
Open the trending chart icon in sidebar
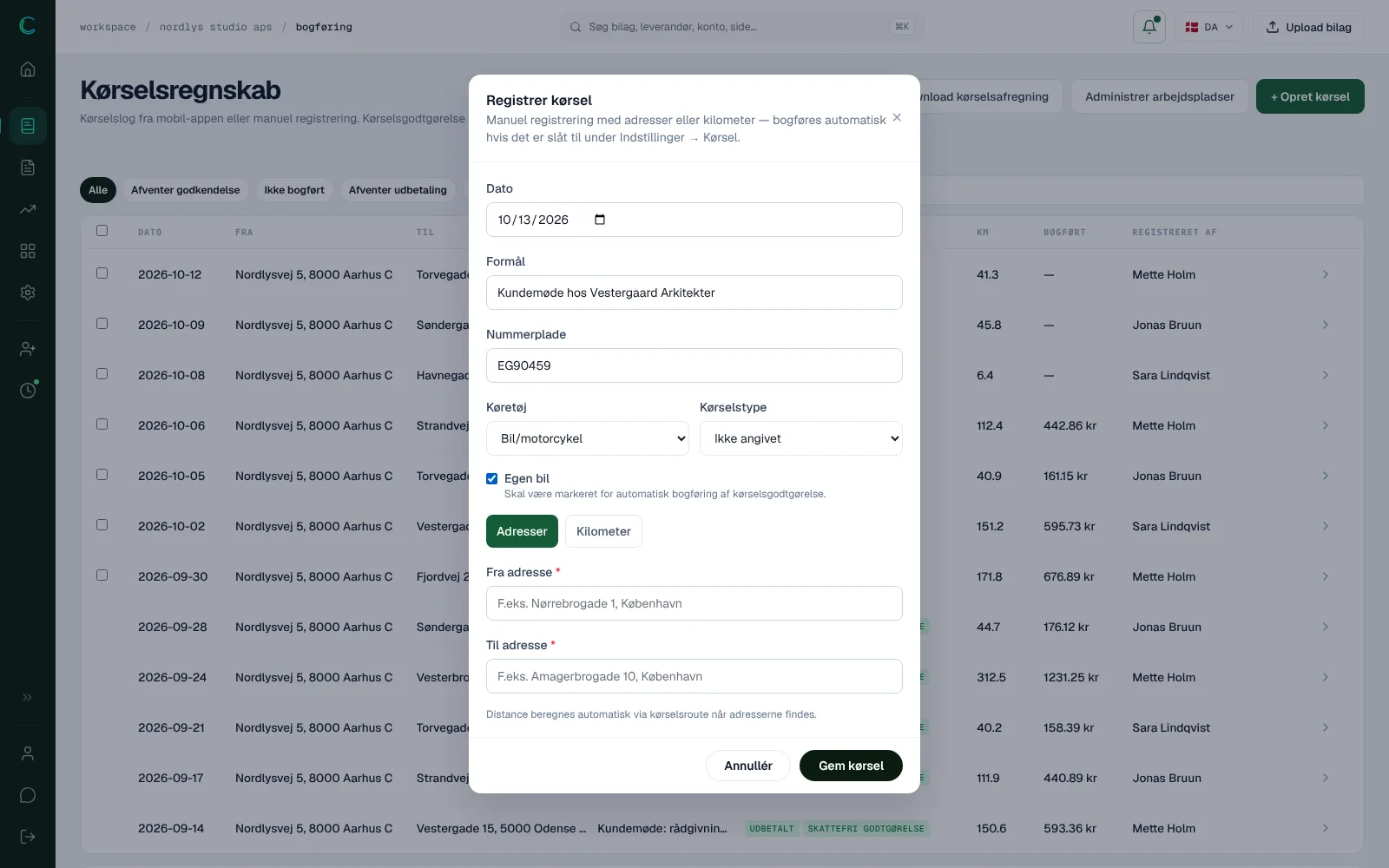(28, 209)
